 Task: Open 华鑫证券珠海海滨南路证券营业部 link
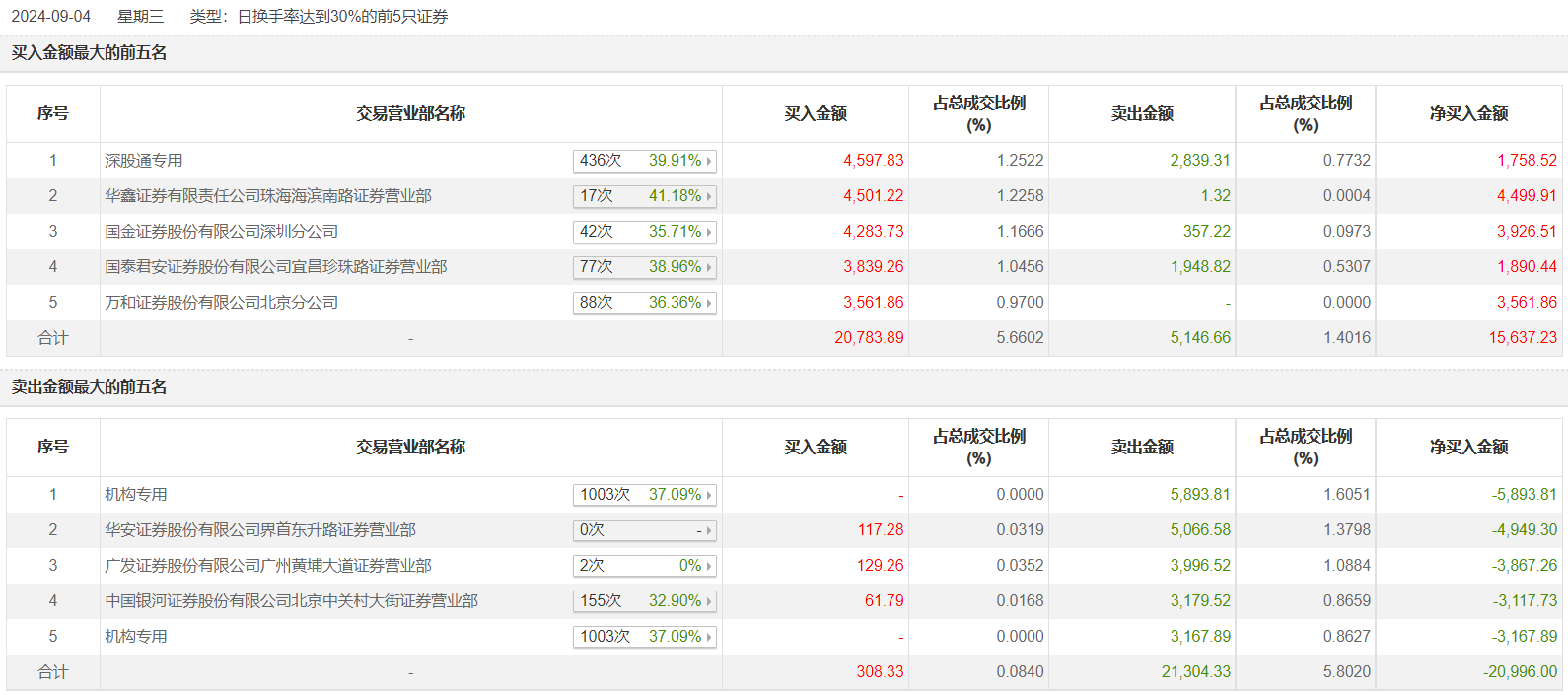268,196
